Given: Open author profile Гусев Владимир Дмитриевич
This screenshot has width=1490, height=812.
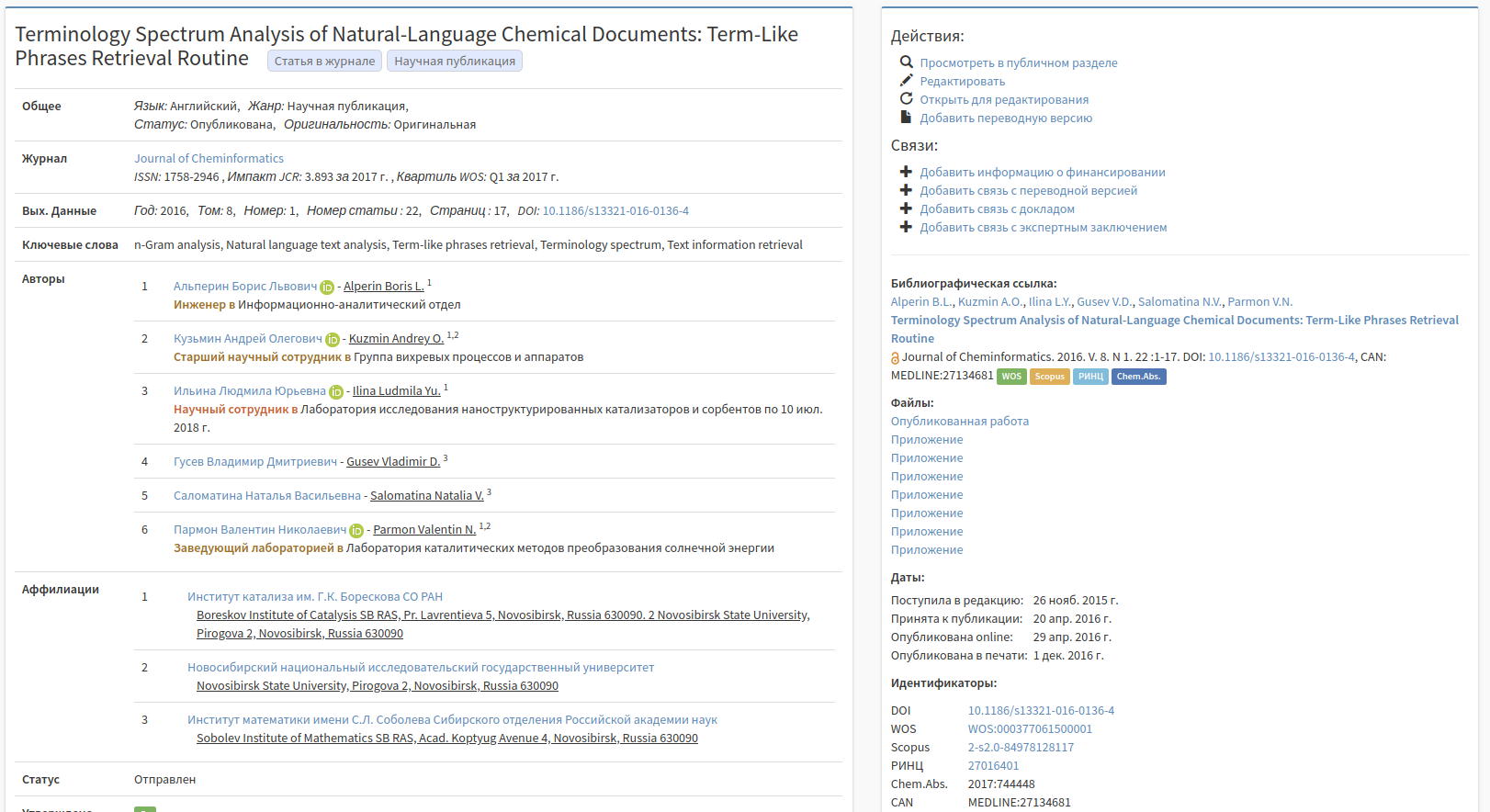Looking at the screenshot, I should pos(254,462).
